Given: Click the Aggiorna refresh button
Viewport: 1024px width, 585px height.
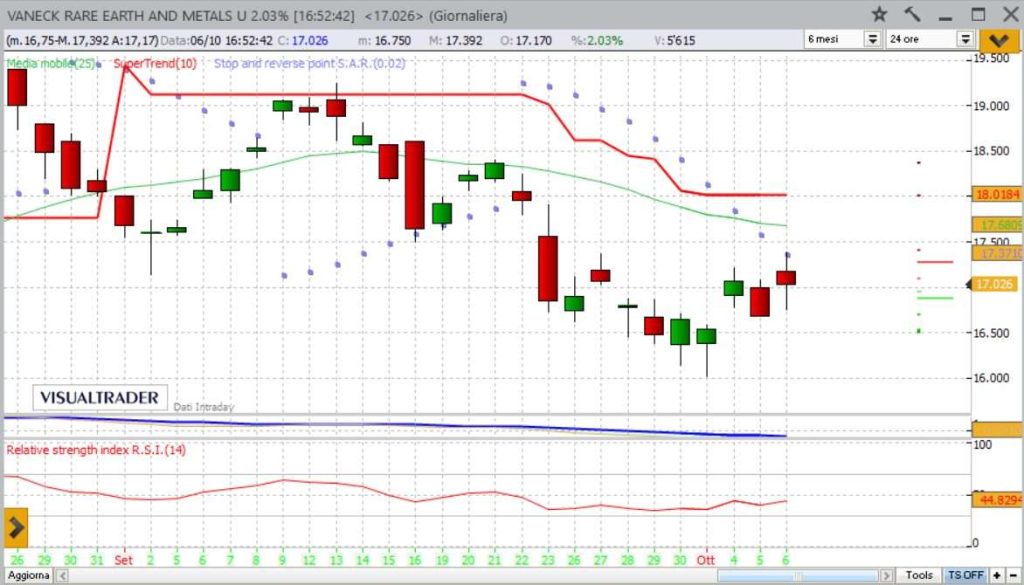Looking at the screenshot, I should (x=29, y=575).
